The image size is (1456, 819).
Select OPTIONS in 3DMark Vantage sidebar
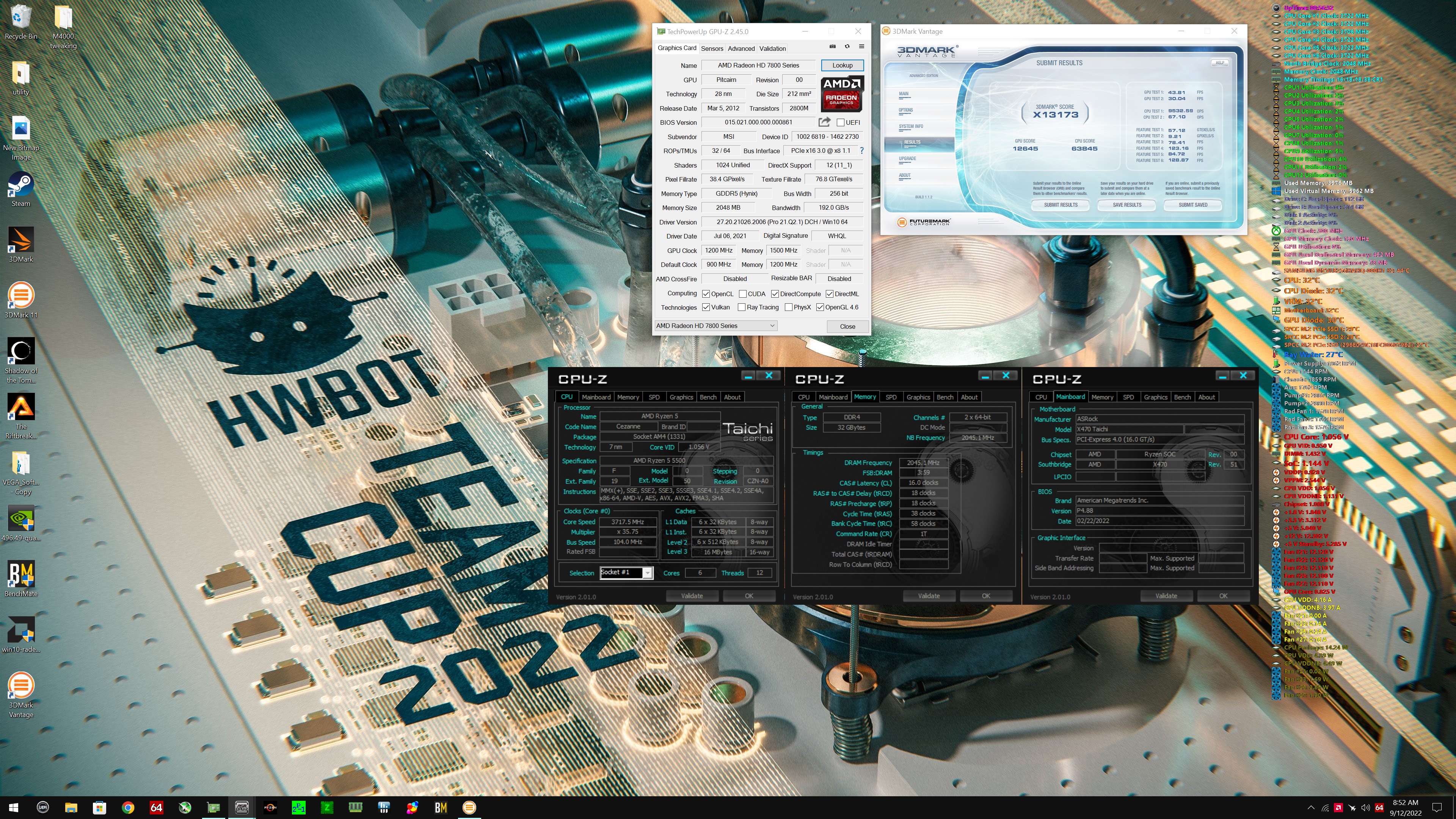[905, 110]
